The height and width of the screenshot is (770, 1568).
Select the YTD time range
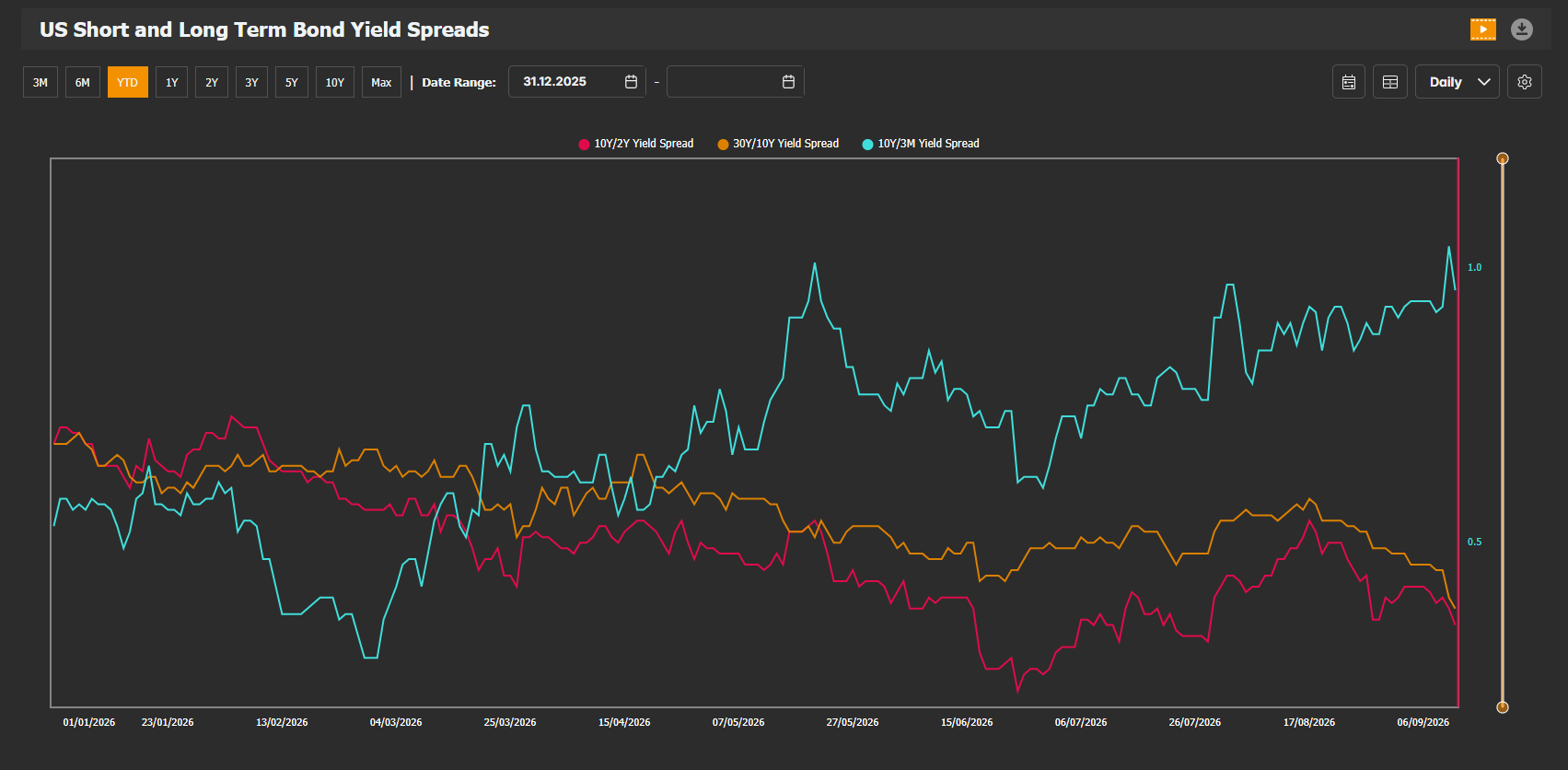127,82
